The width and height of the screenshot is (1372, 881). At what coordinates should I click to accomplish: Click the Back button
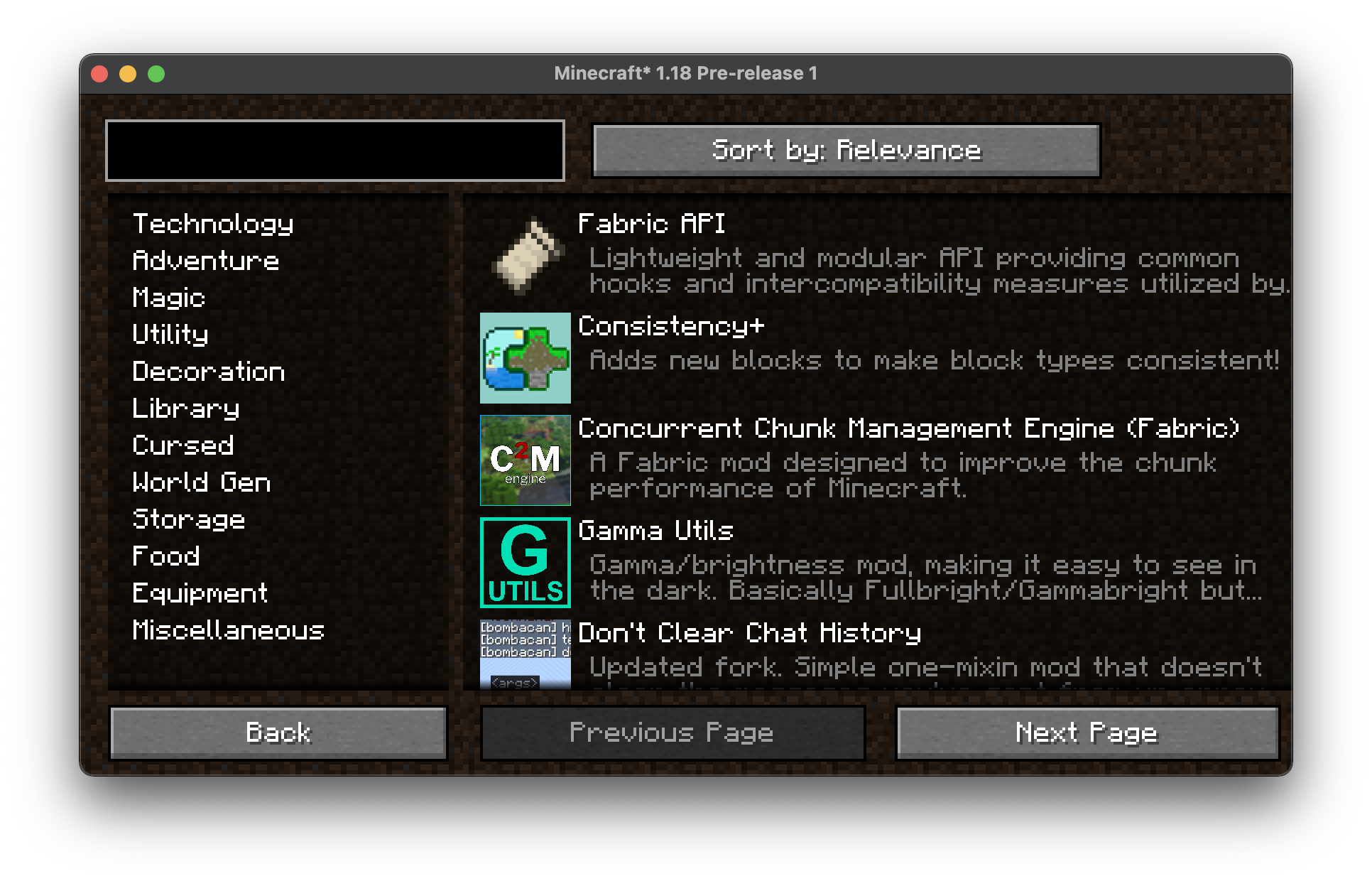[x=278, y=733]
